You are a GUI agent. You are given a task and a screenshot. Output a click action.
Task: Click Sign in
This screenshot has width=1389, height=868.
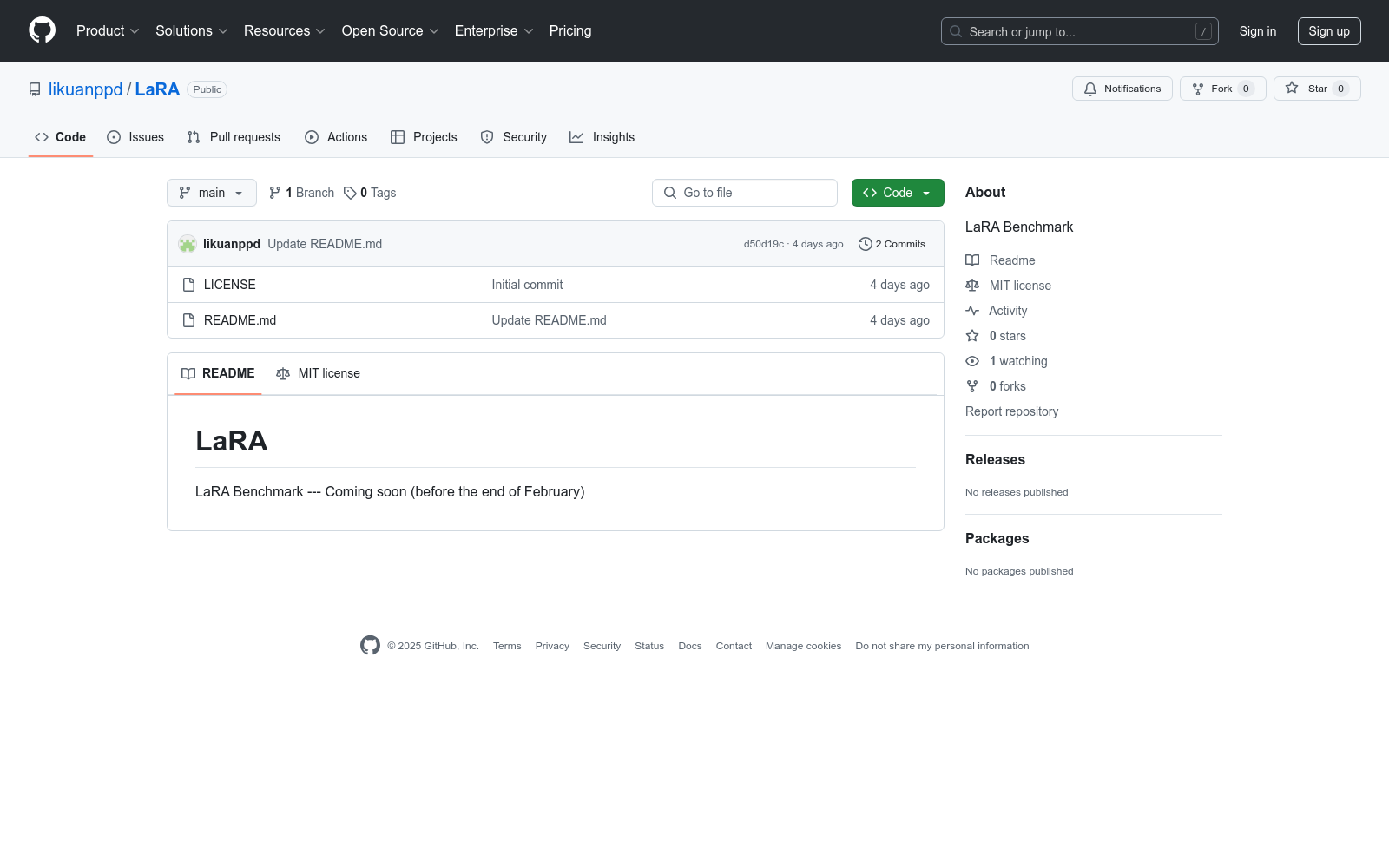1258,31
